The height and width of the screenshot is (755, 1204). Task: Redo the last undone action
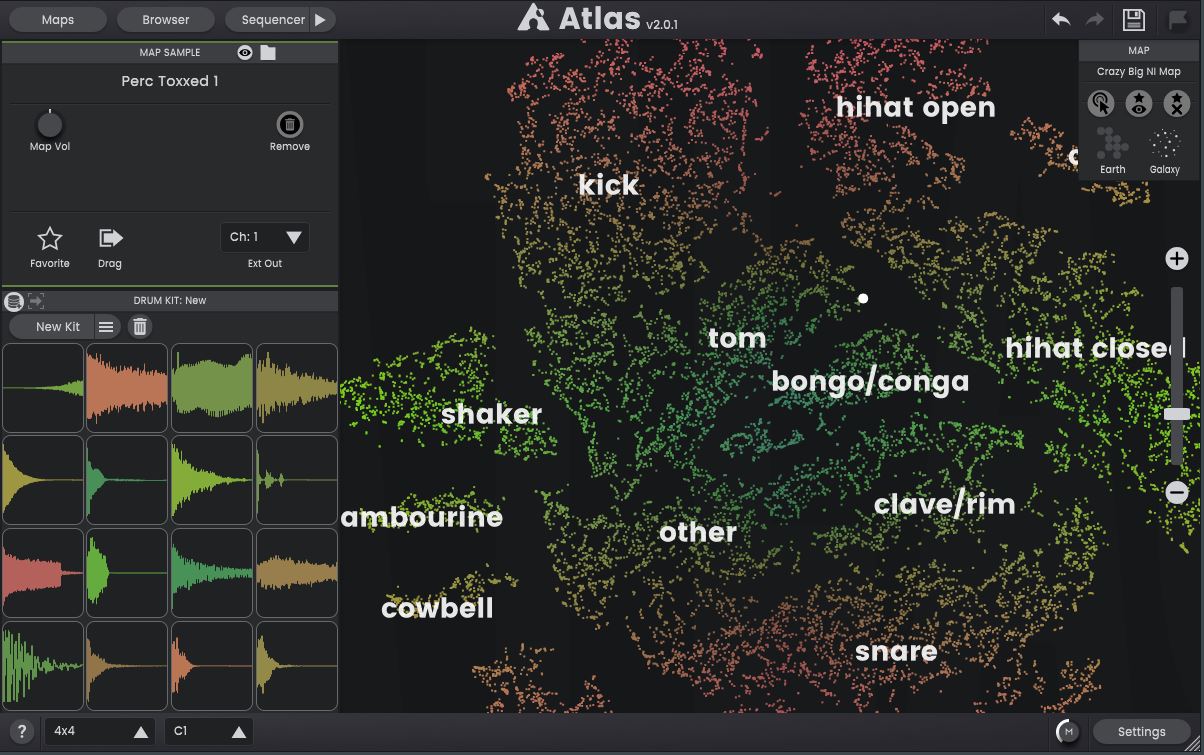tap(1095, 19)
